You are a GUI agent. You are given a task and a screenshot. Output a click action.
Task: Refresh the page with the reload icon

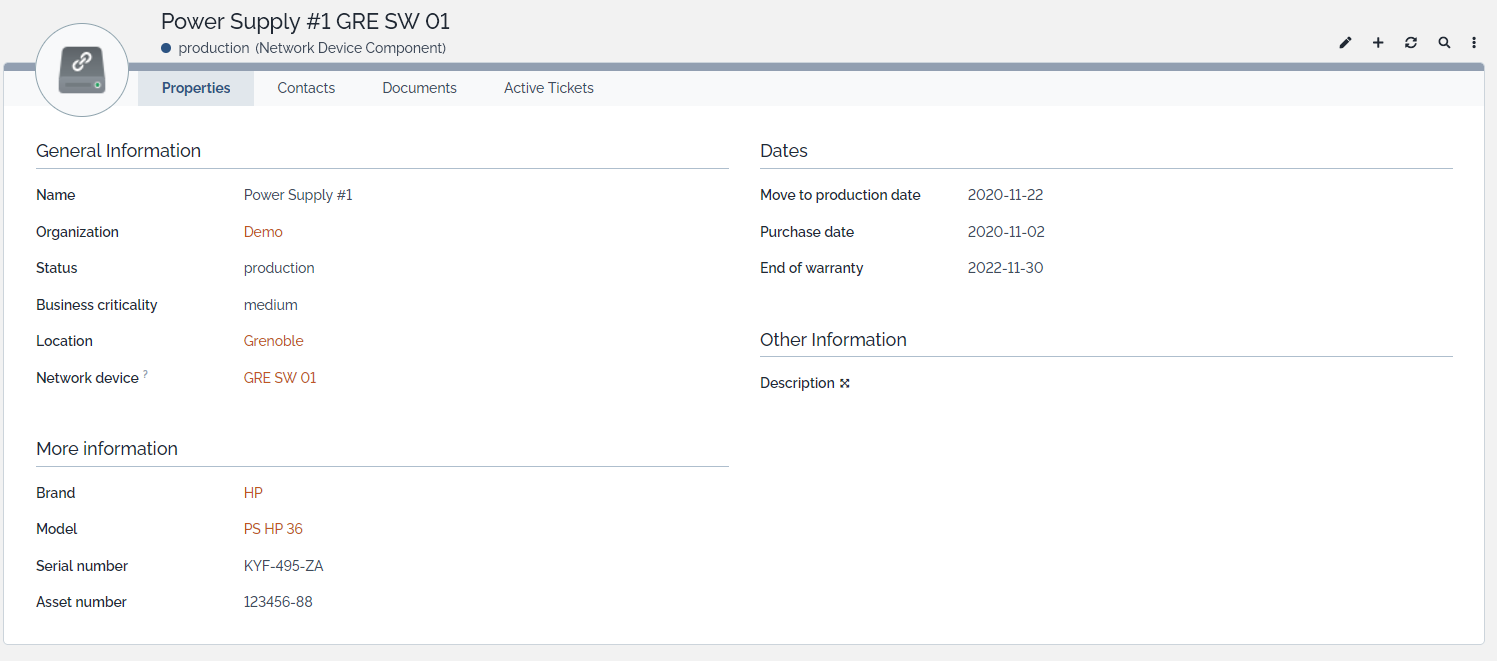tap(1410, 43)
